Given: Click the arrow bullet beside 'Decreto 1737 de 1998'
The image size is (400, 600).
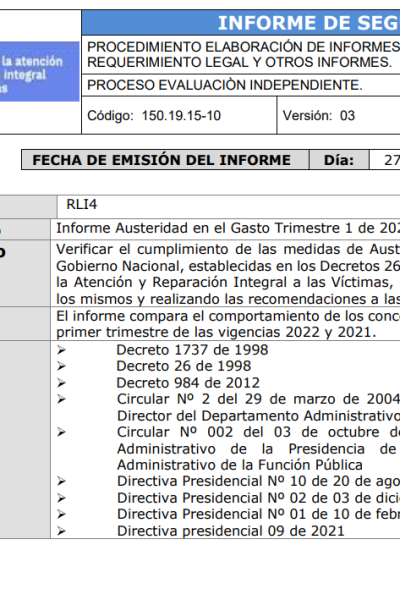Looking at the screenshot, I should pyautogui.click(x=61, y=350).
